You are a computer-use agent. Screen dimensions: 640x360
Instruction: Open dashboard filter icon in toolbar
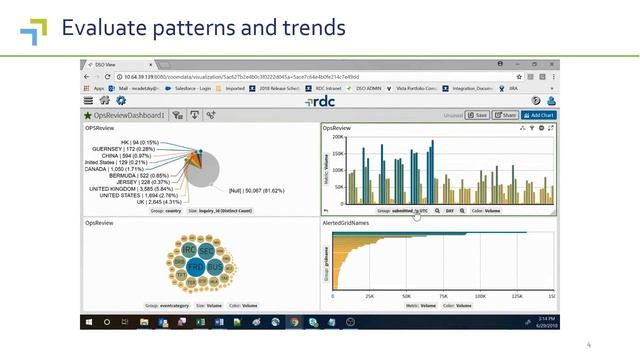click(x=177, y=116)
